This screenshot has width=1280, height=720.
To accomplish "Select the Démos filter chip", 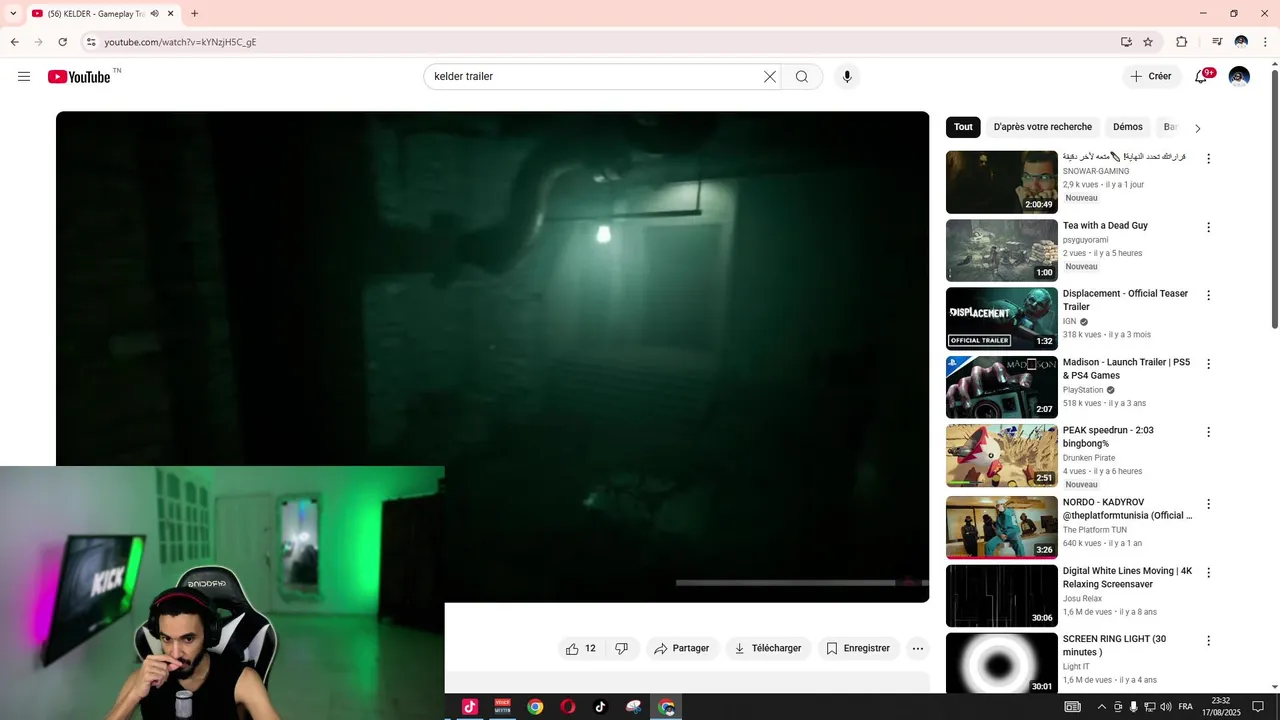I will click(1128, 127).
